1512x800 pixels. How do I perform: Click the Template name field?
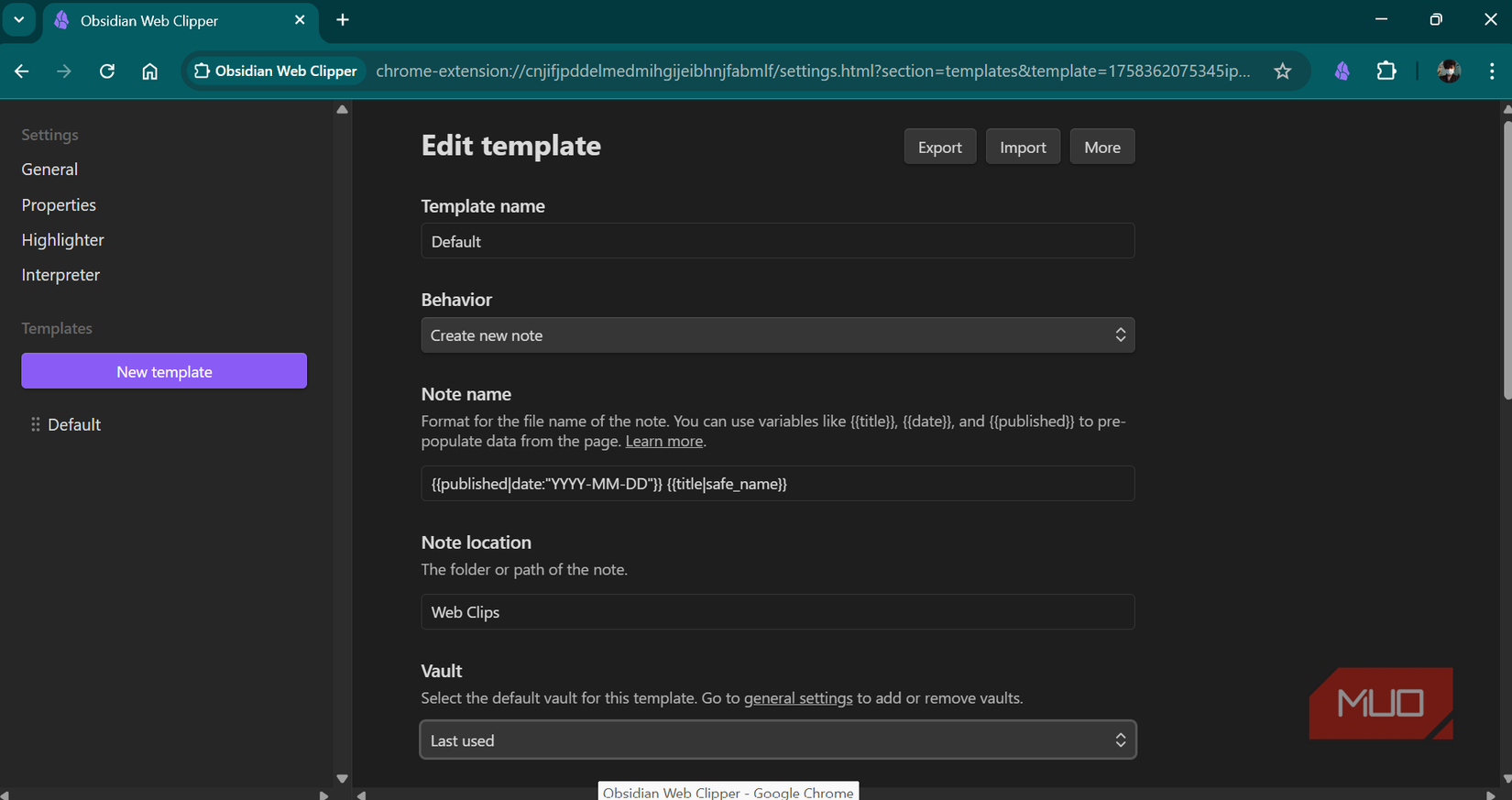pos(778,241)
